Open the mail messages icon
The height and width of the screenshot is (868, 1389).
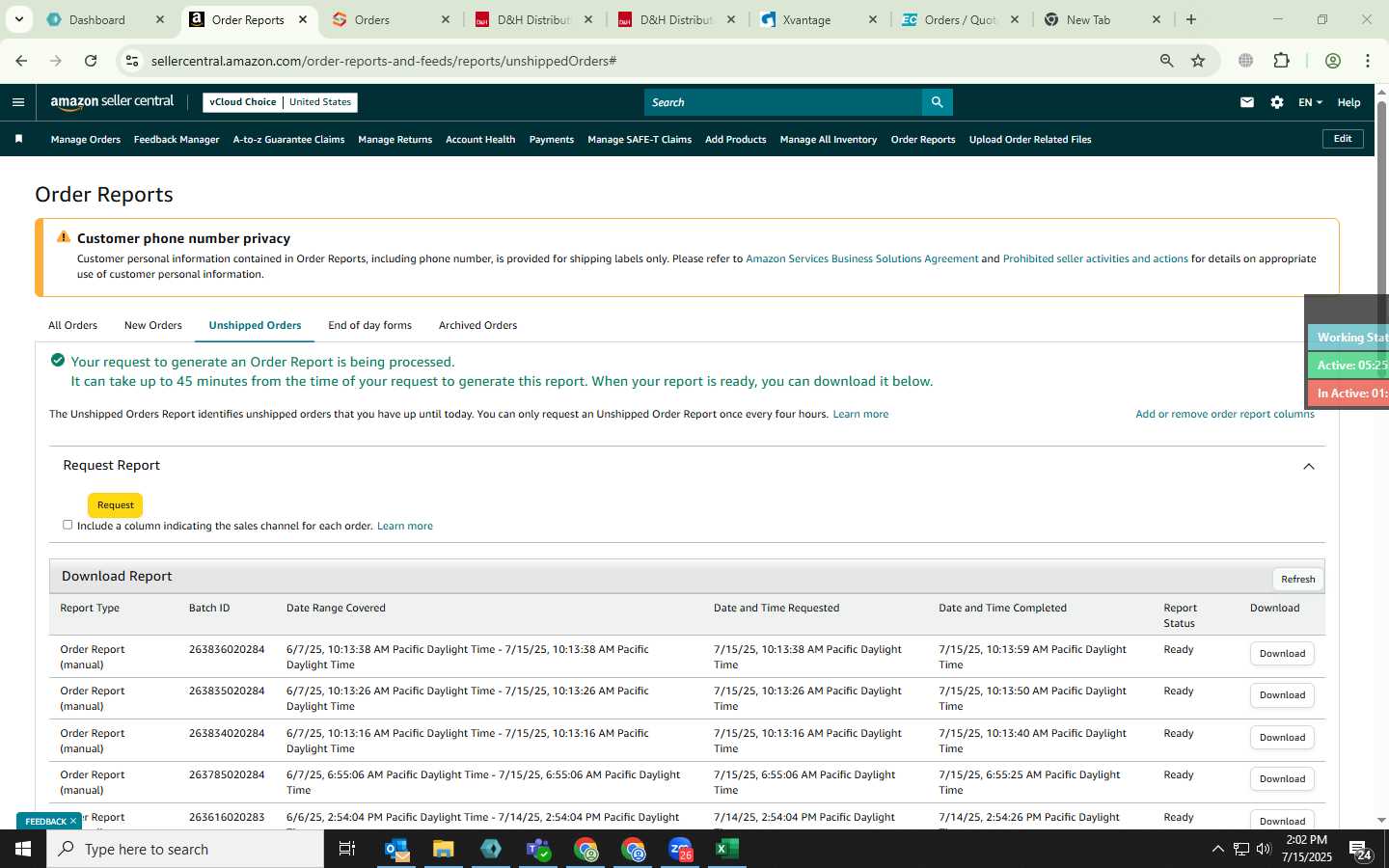[1247, 102]
